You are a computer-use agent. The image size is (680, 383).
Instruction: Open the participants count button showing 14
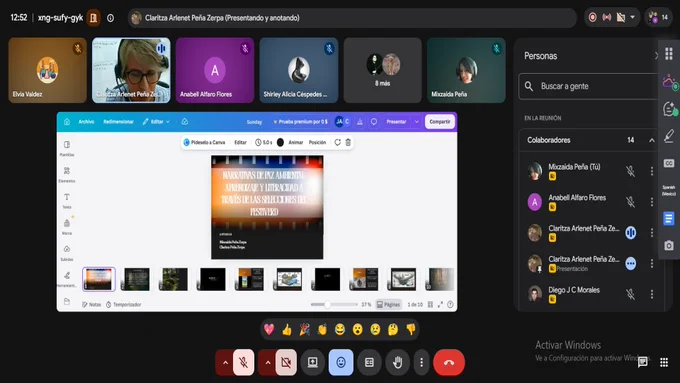659,18
